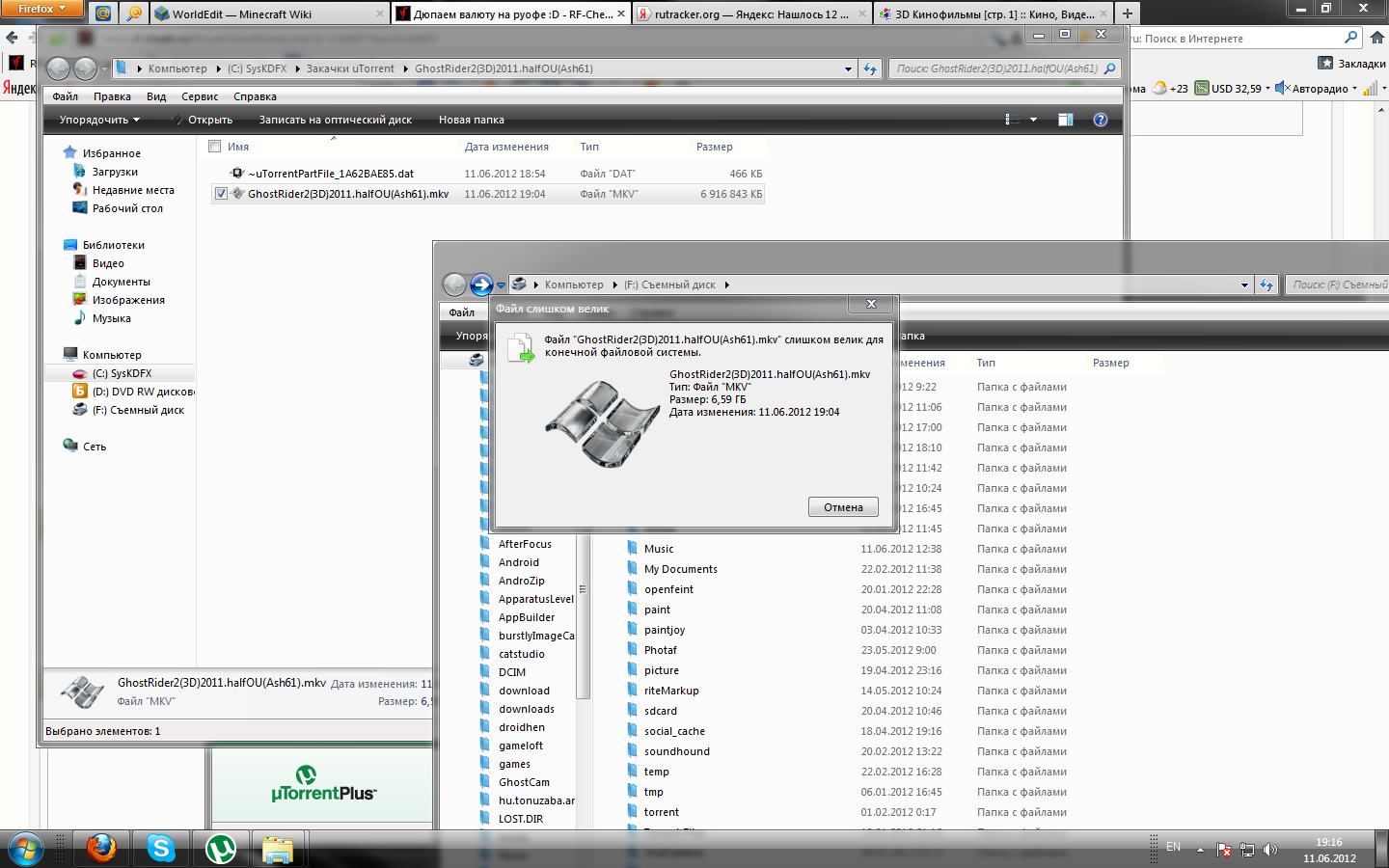The image size is (1389, 868).
Task: Click the F: Съемный диск search field
Action: 1338,285
